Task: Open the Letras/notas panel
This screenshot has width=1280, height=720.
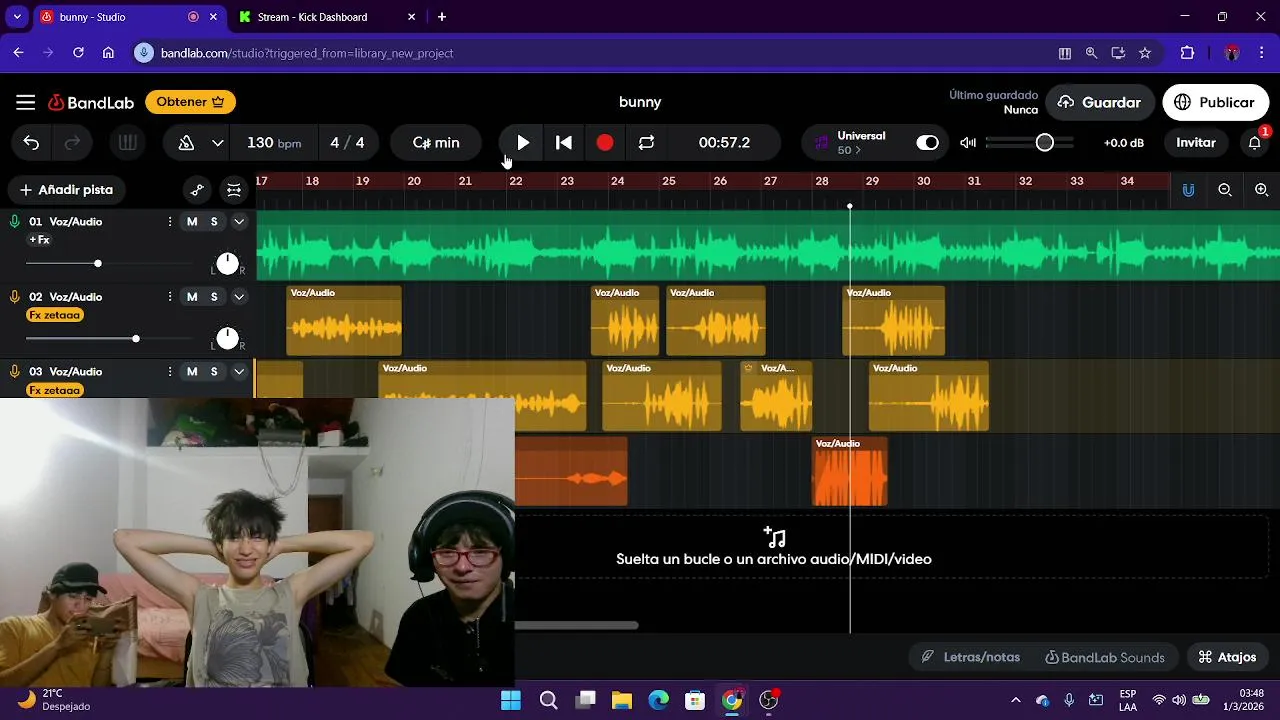Action: click(x=971, y=657)
